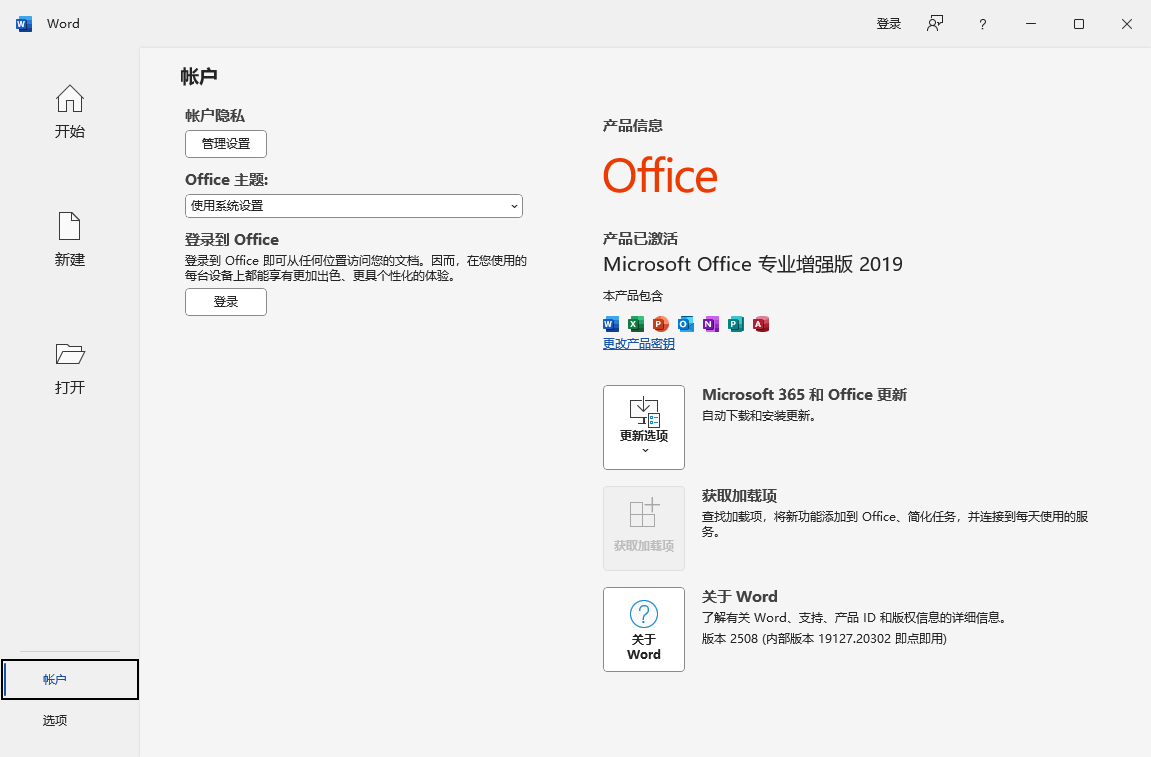Expand the 更新选项 update options button

point(644,427)
